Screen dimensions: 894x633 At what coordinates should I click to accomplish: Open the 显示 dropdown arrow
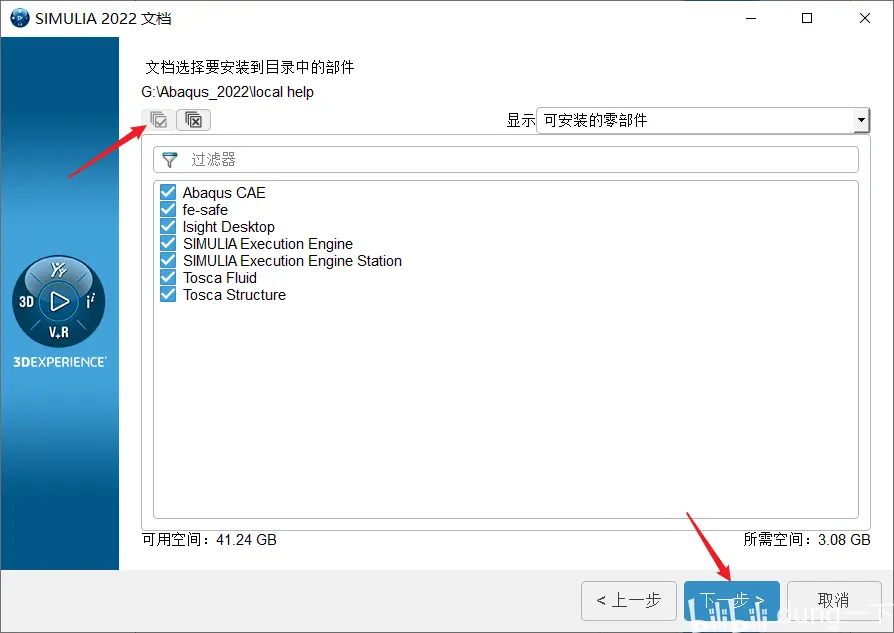861,120
